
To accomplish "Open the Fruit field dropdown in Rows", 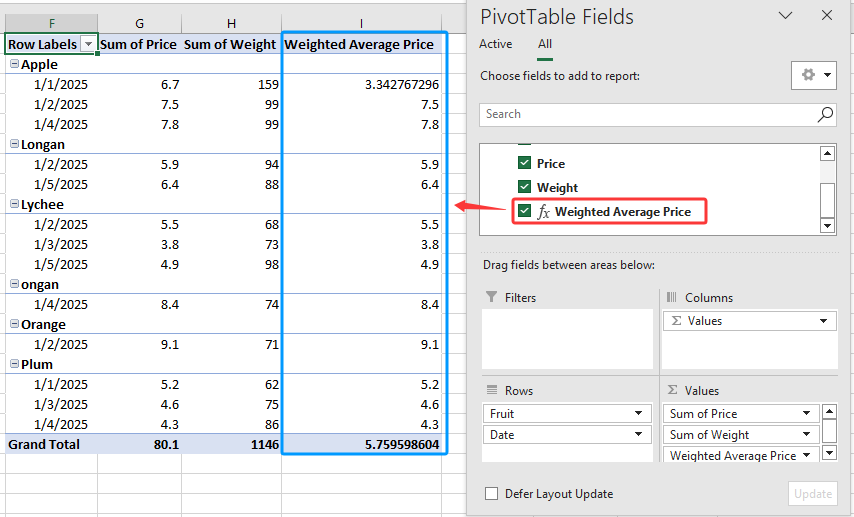I will (x=638, y=414).
